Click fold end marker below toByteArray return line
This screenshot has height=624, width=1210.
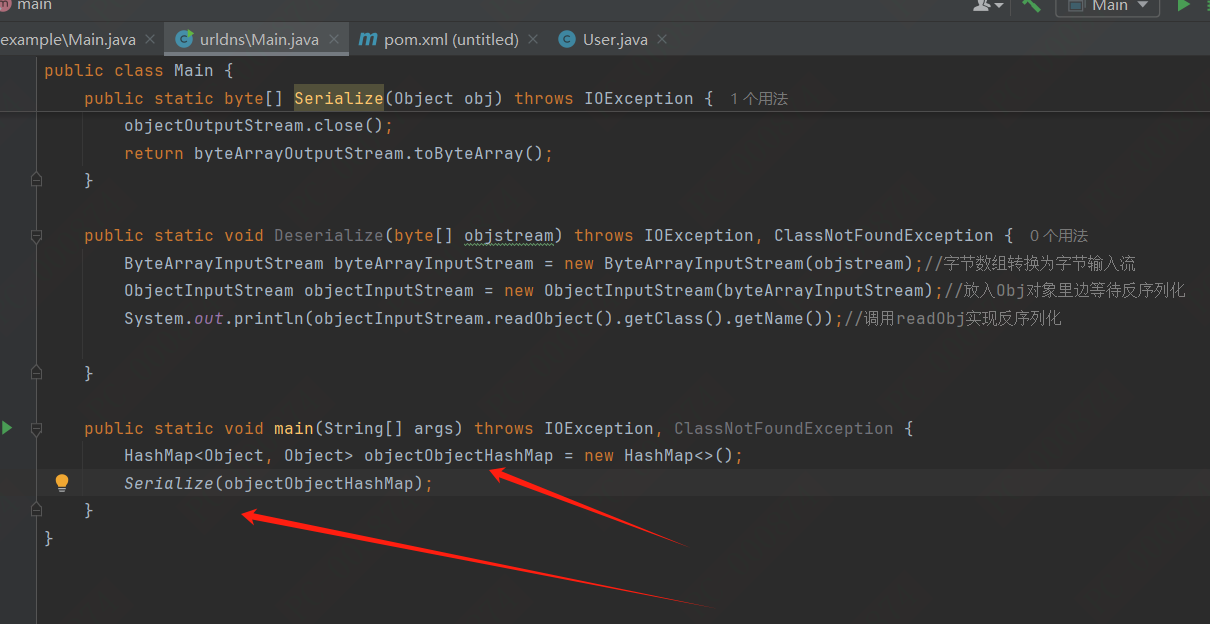click(x=37, y=180)
